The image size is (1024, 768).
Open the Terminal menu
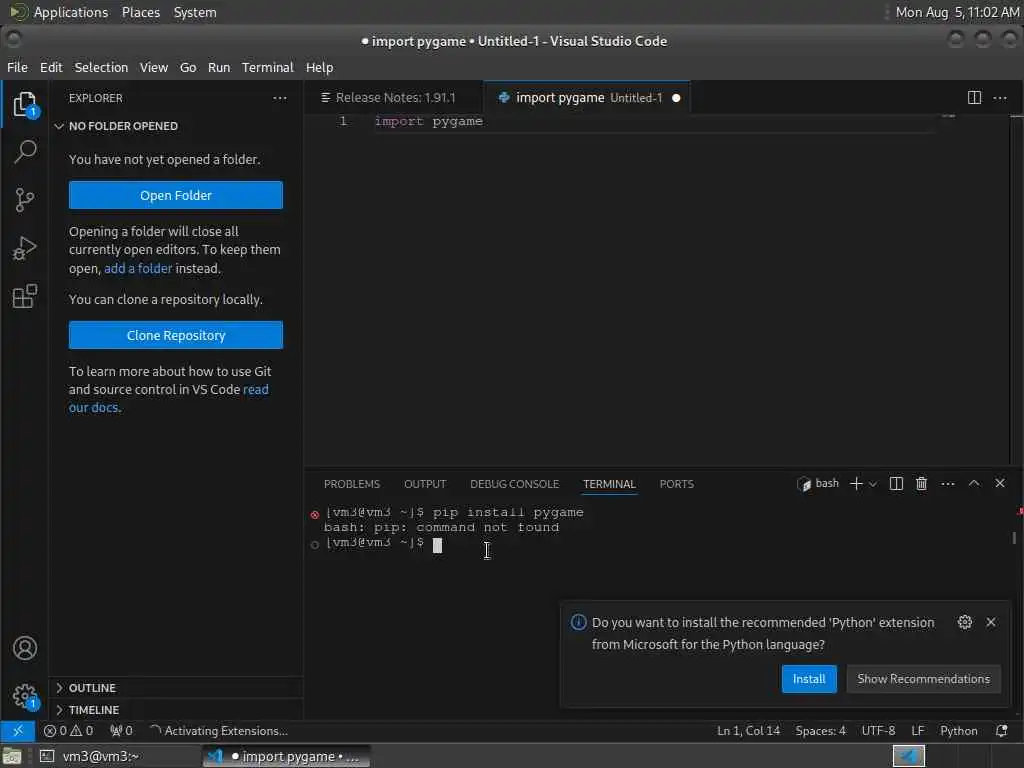click(268, 67)
